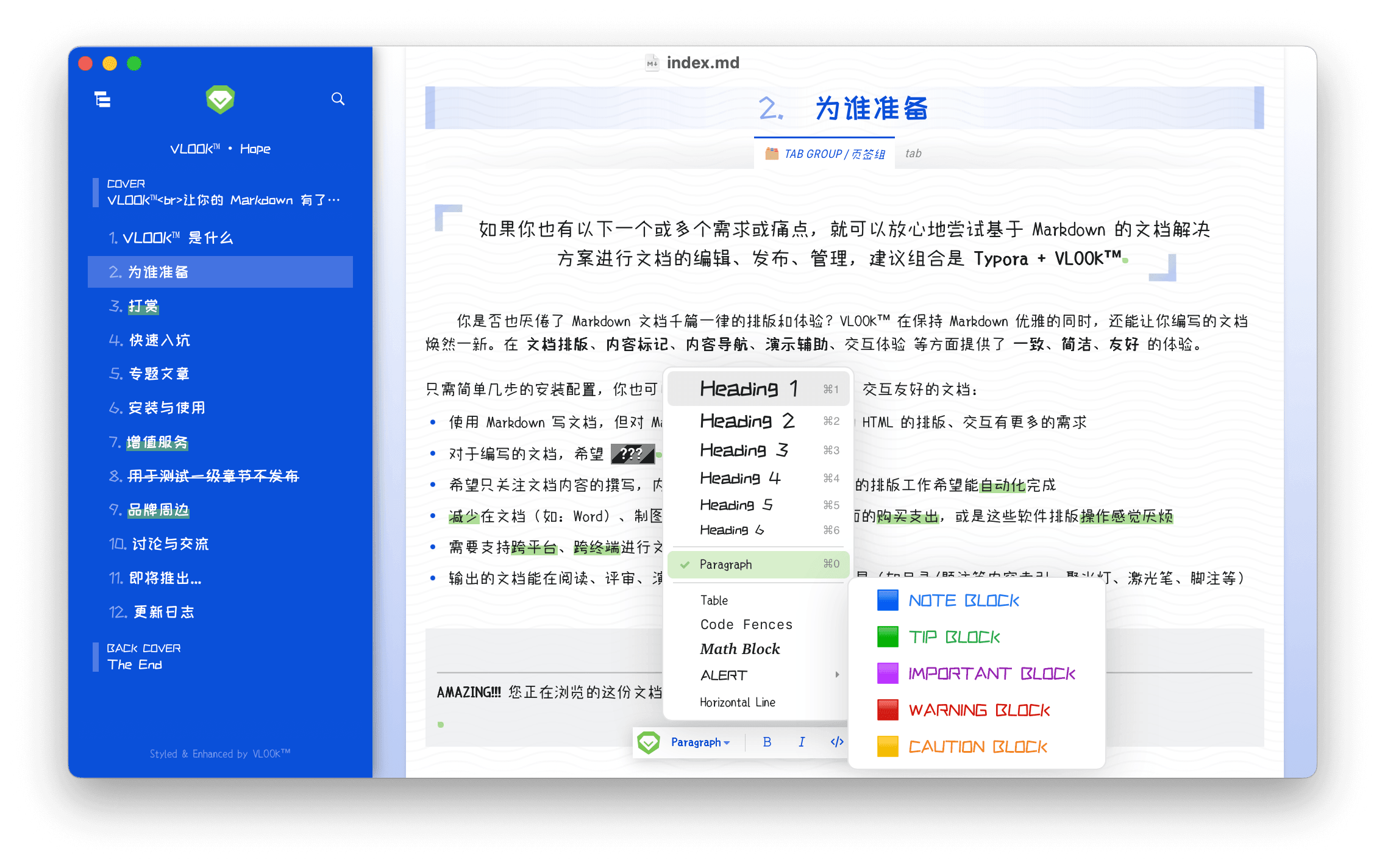Image resolution: width=1385 pixels, height=868 pixels.
Task: Go to chapter 1. VLOOK 是什么
Action: (220, 238)
